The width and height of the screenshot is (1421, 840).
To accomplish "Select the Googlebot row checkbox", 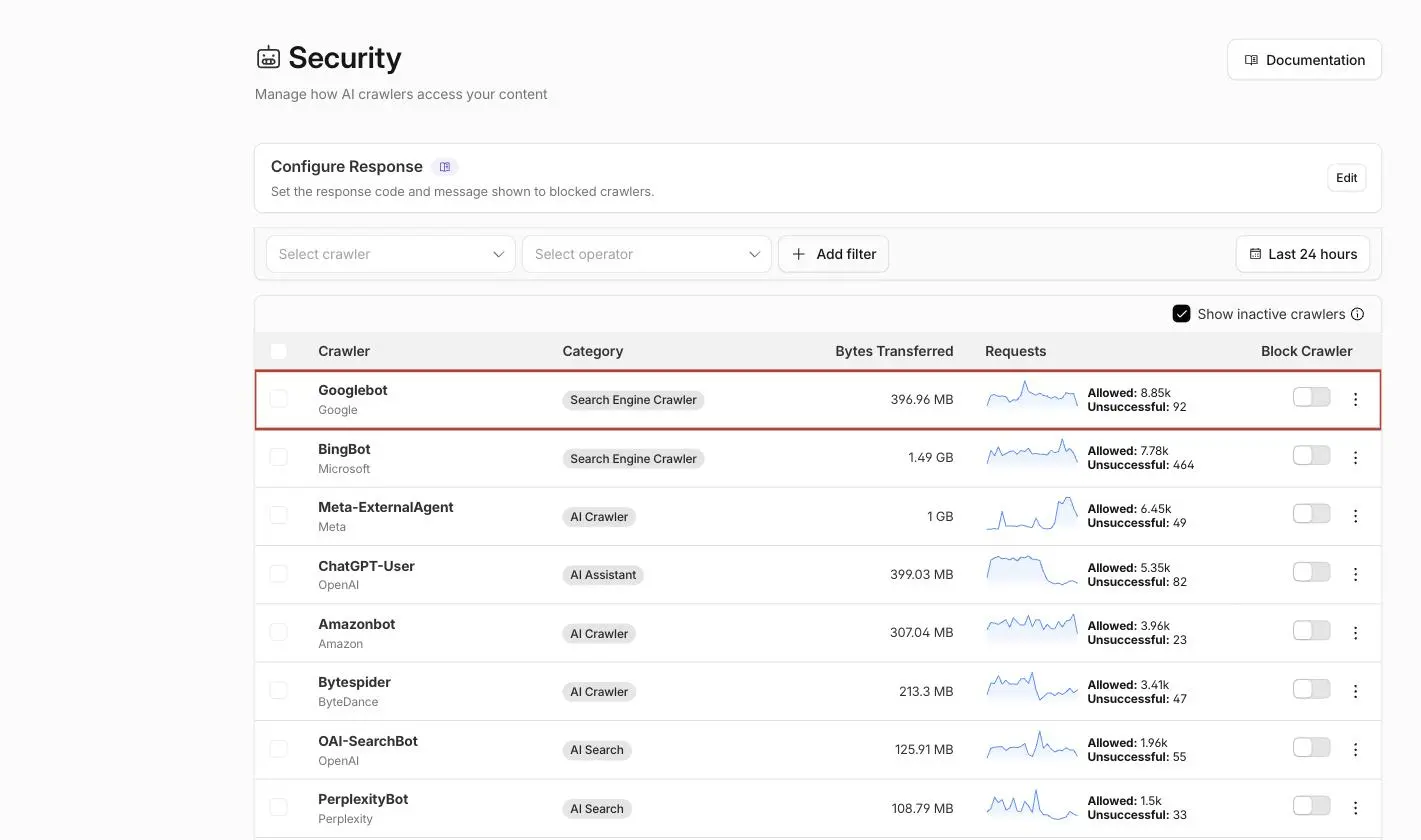I will point(278,398).
